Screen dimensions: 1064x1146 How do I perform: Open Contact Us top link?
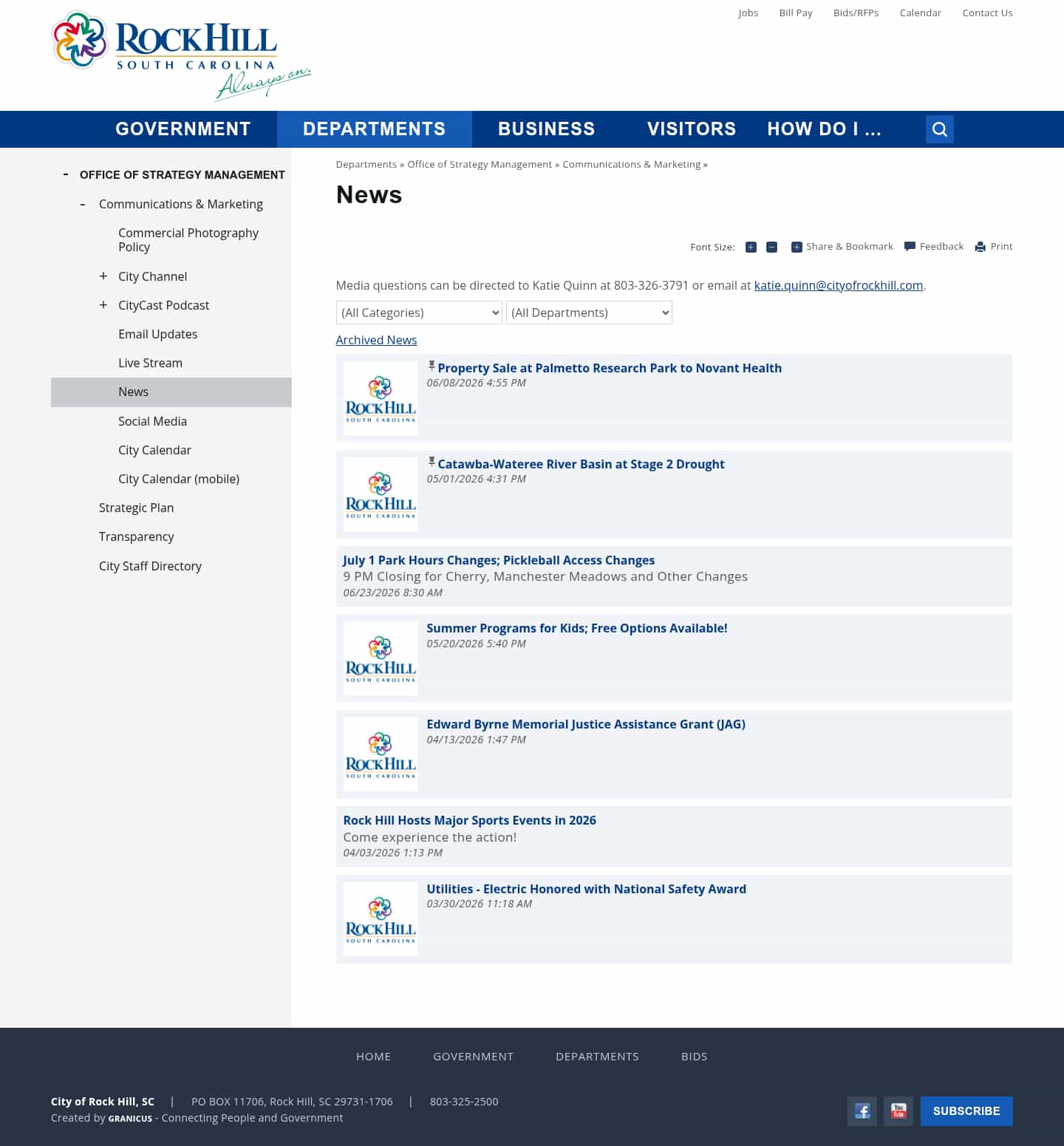tap(987, 13)
